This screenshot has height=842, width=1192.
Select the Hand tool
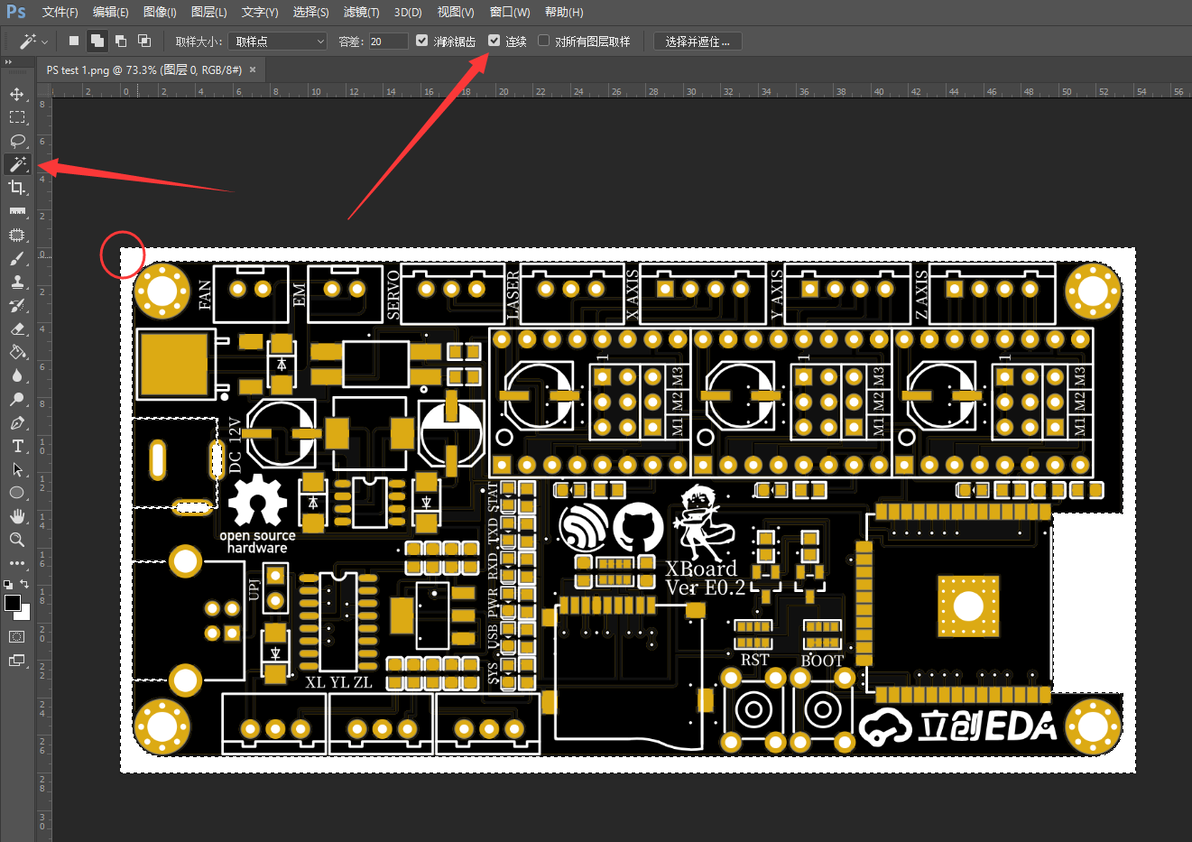(17, 517)
